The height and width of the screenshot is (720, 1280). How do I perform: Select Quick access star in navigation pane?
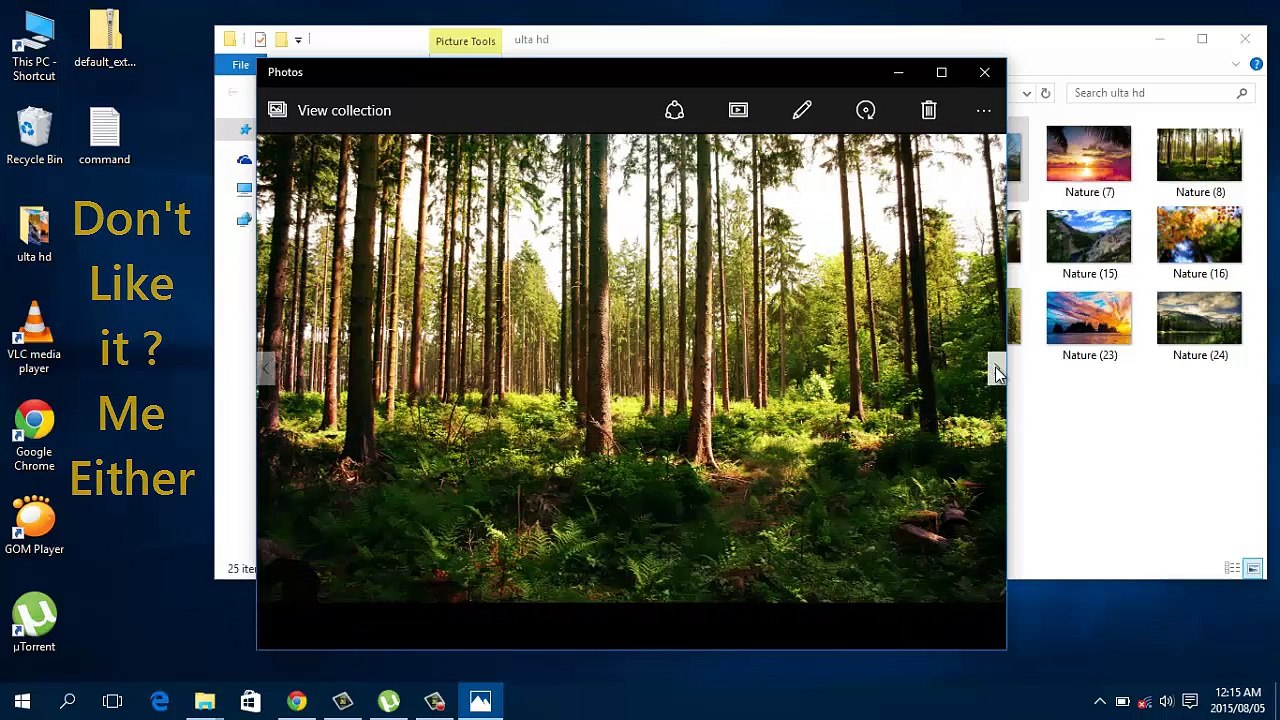pyautogui.click(x=245, y=130)
